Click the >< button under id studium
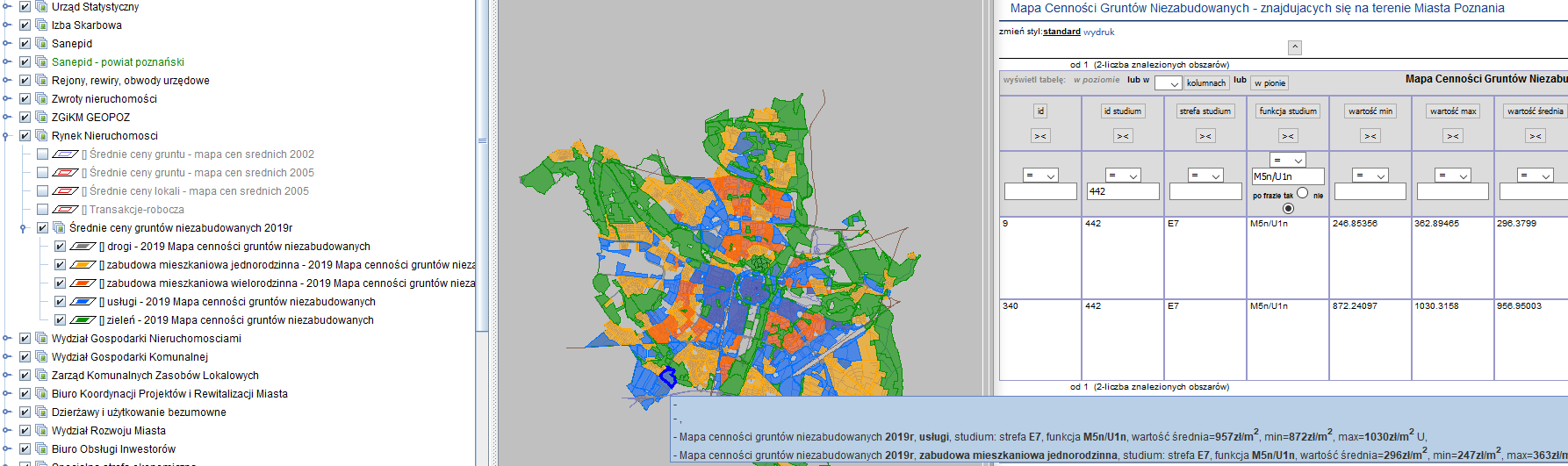 click(1123, 136)
